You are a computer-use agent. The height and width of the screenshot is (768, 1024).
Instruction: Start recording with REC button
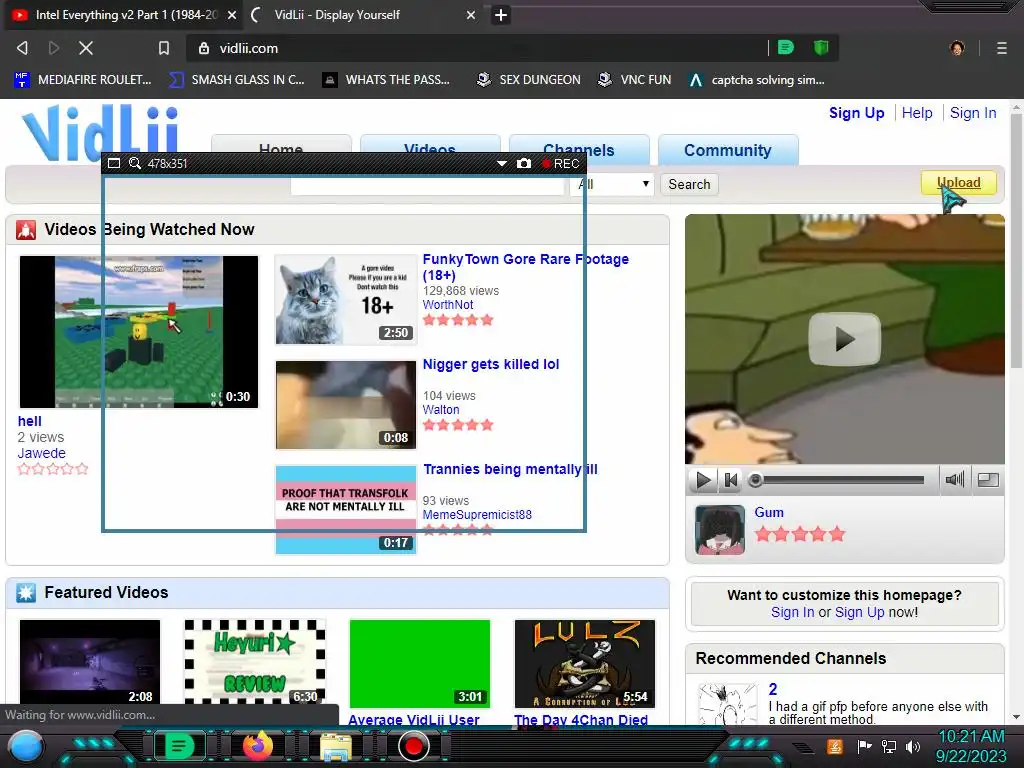coord(560,163)
